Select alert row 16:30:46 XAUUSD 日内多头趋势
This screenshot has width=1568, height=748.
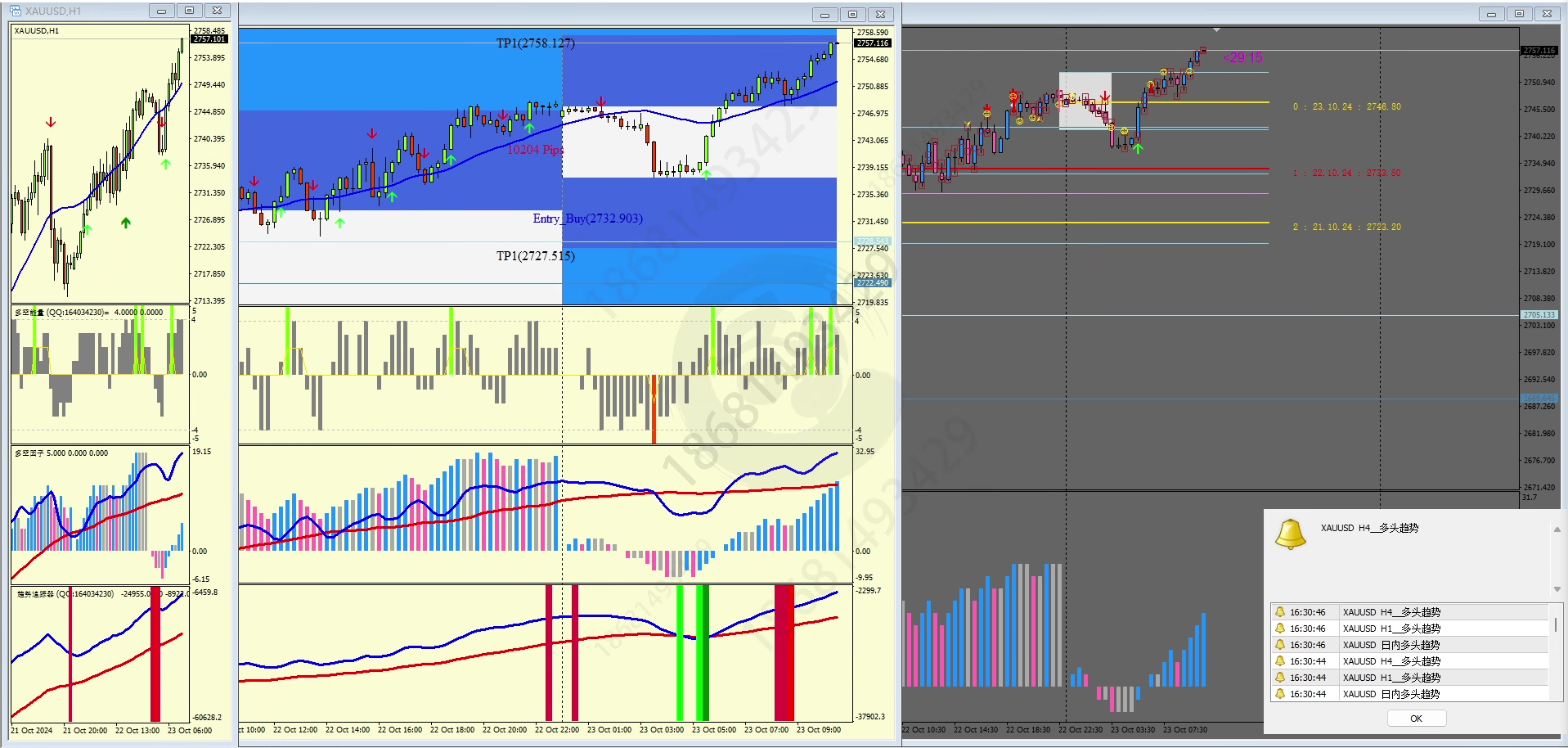pos(1410,645)
